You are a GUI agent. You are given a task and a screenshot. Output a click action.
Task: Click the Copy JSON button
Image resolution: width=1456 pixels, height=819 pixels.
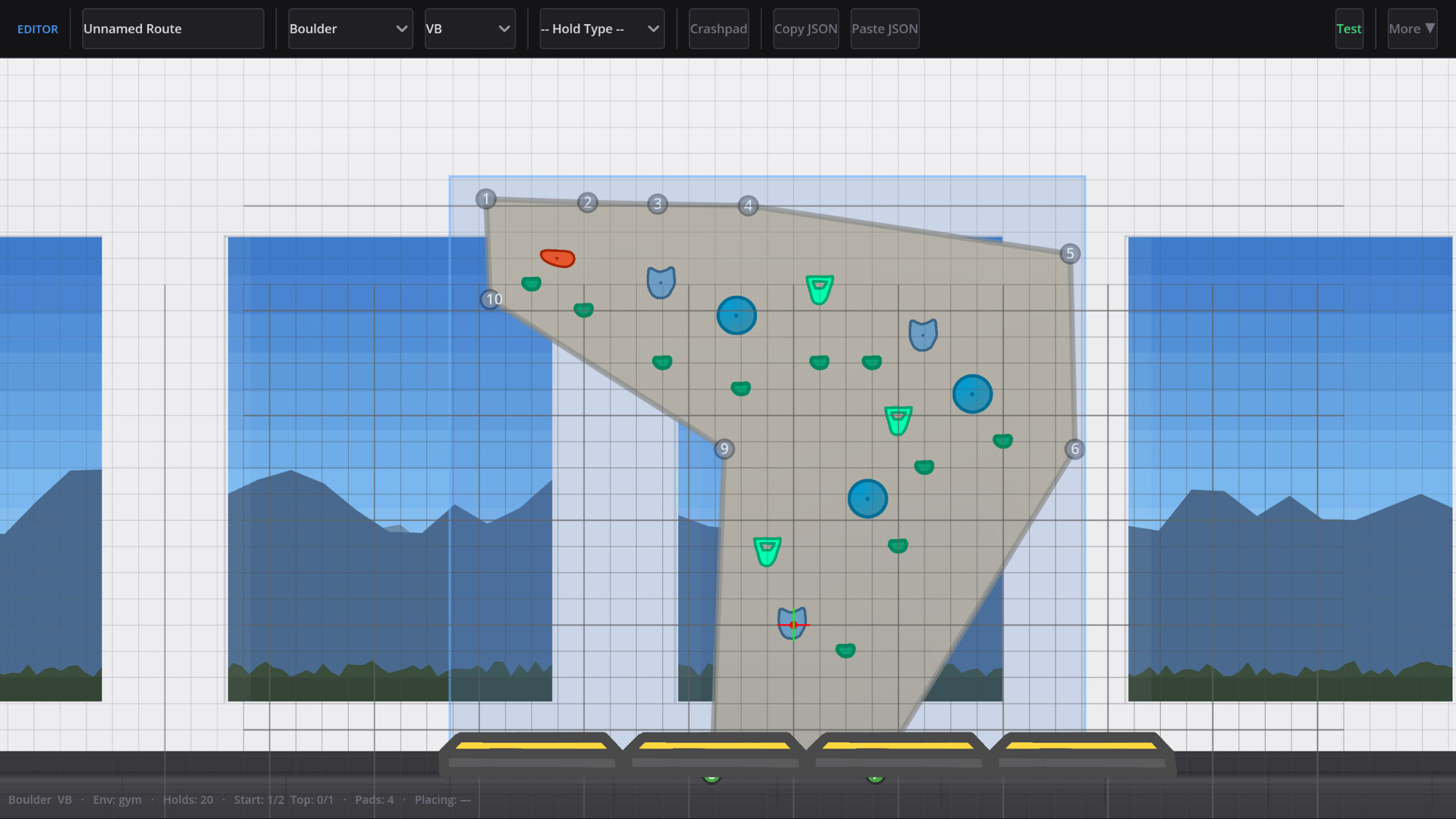[805, 29]
